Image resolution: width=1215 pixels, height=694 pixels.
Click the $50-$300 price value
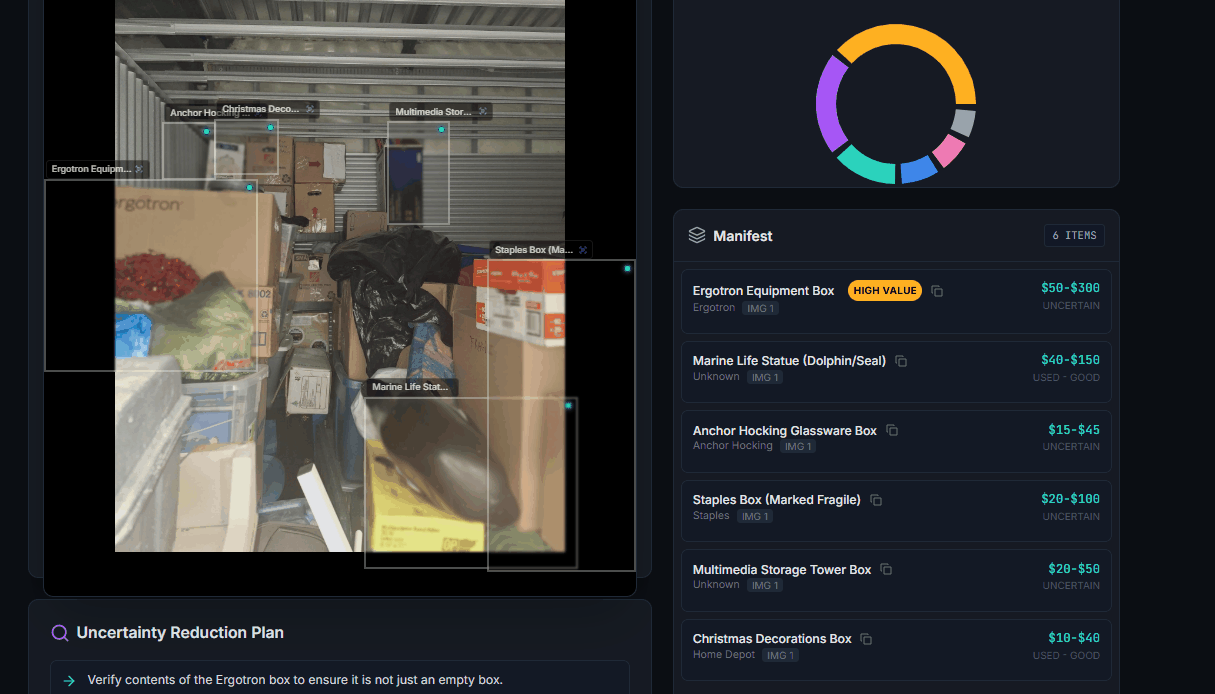tap(1070, 288)
